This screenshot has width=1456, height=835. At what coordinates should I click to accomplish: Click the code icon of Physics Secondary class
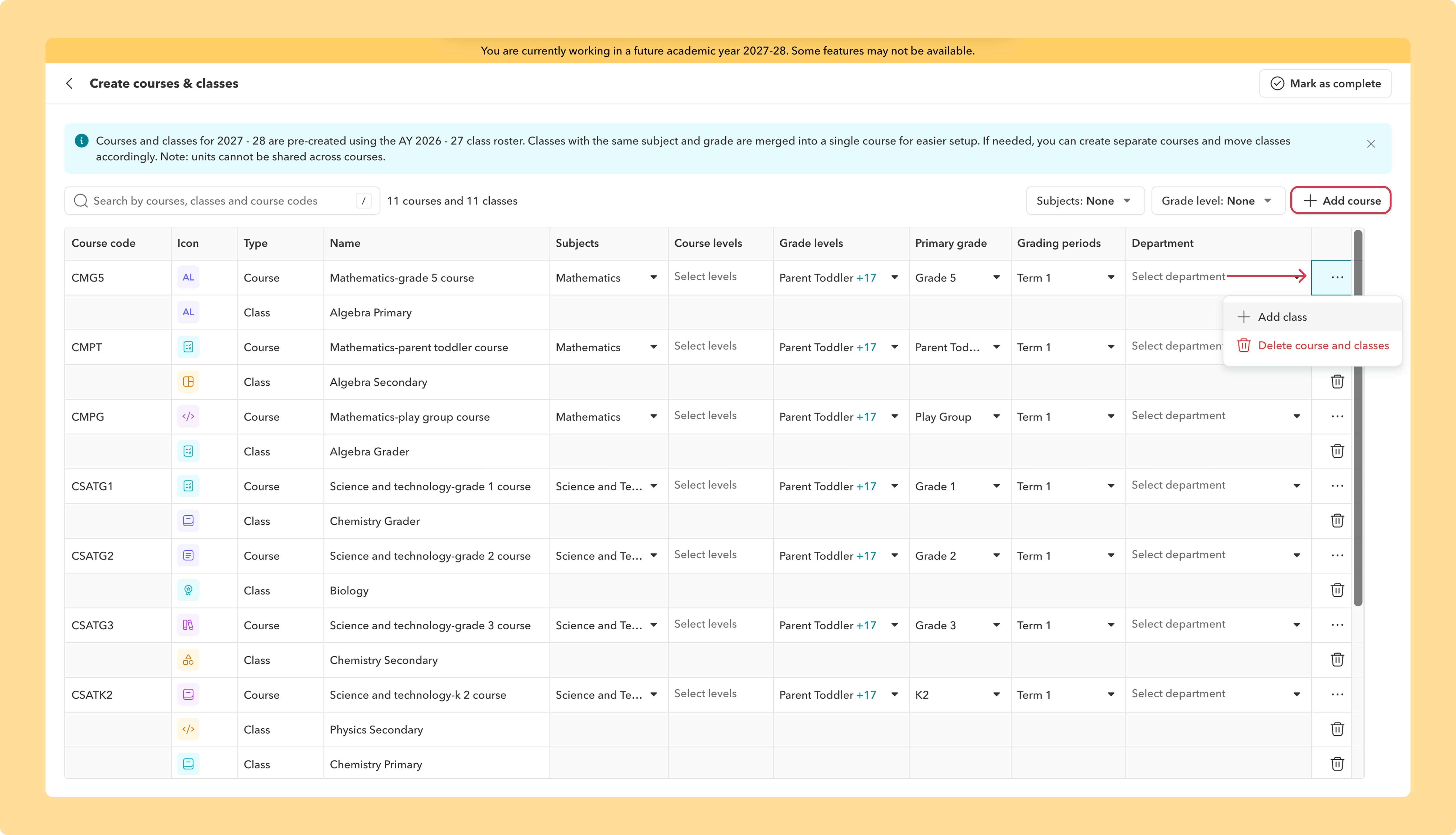click(x=188, y=730)
